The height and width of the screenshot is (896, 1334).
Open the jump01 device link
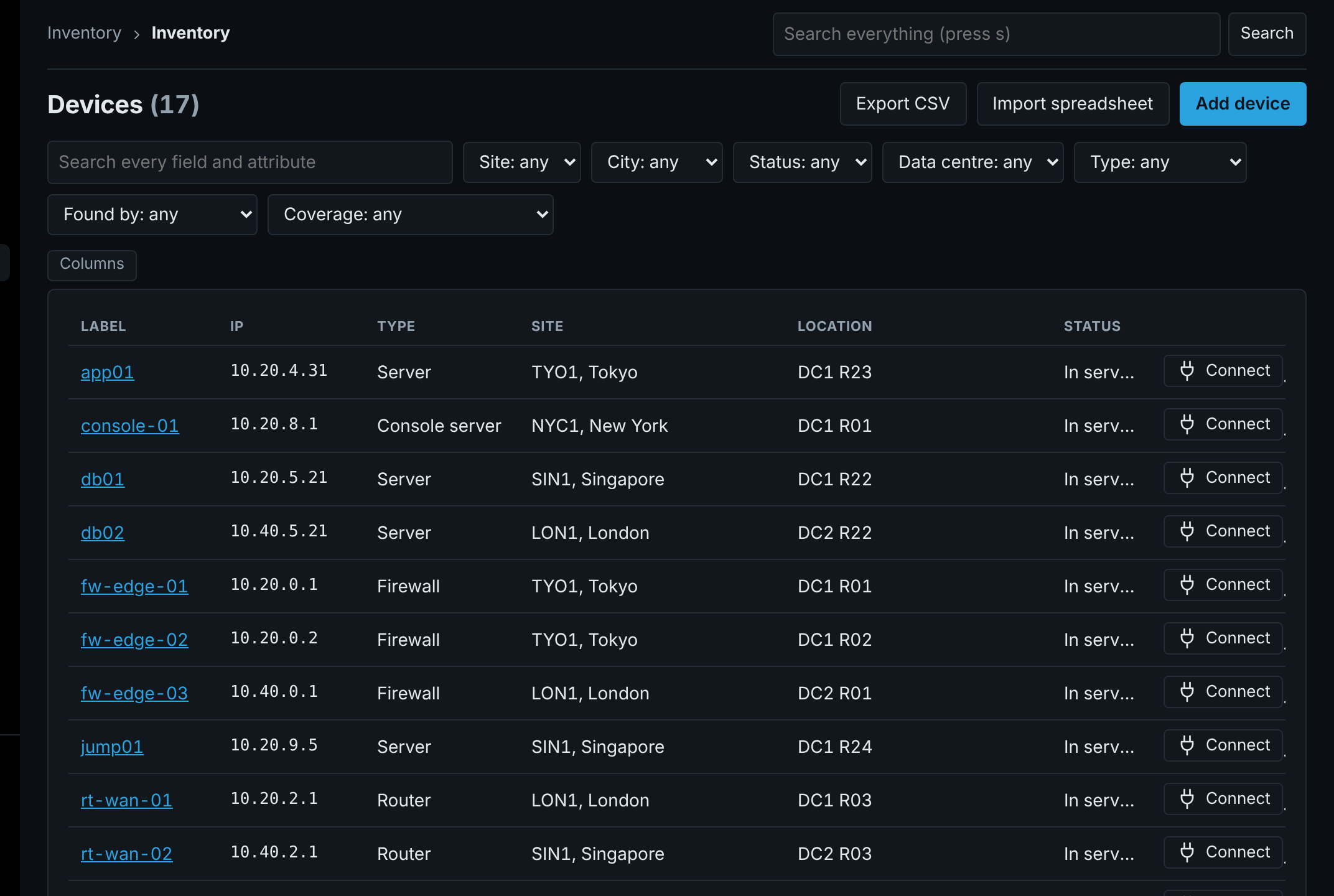pyautogui.click(x=112, y=747)
